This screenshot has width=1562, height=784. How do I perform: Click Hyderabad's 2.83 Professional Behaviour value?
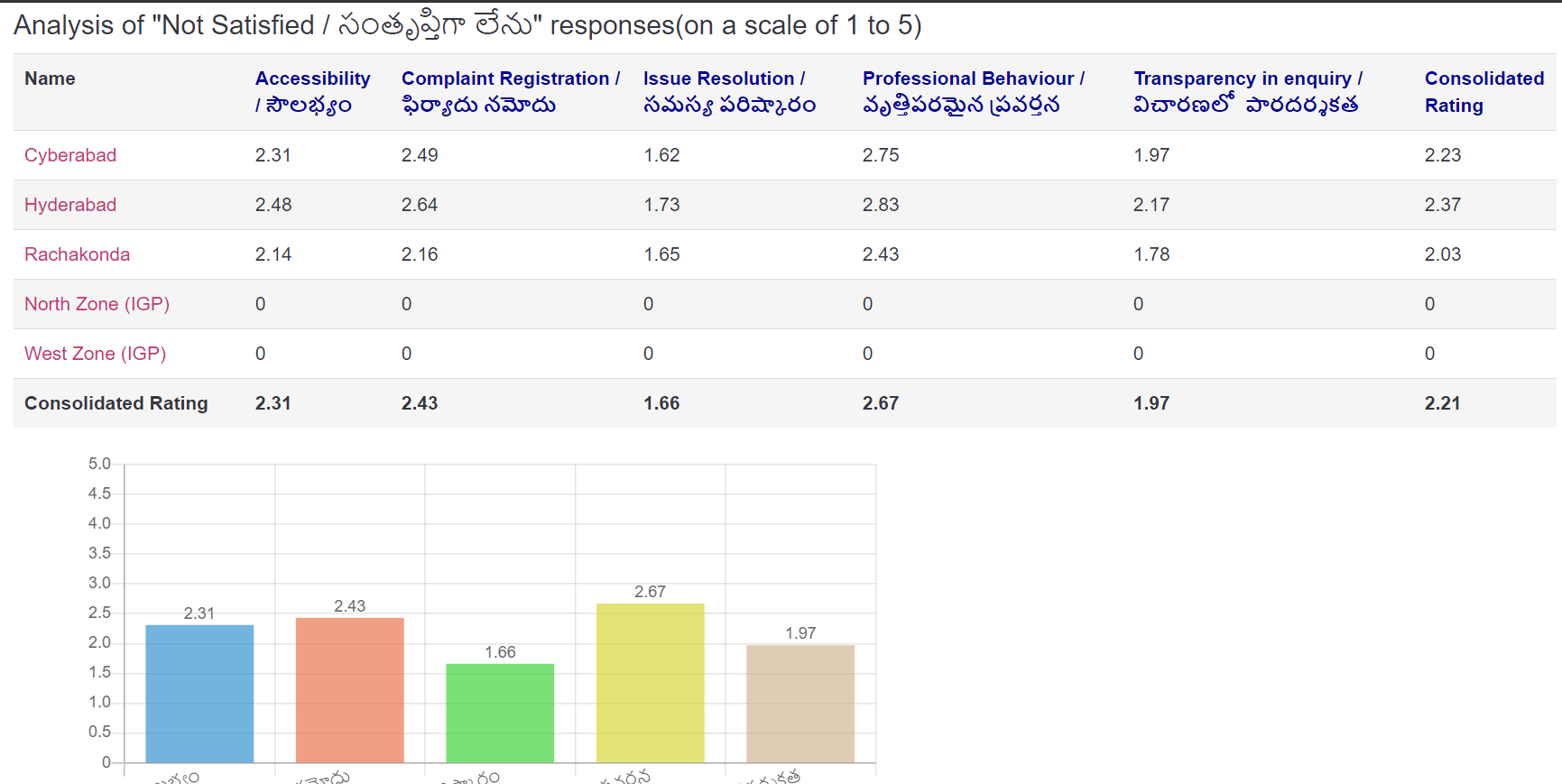click(880, 205)
